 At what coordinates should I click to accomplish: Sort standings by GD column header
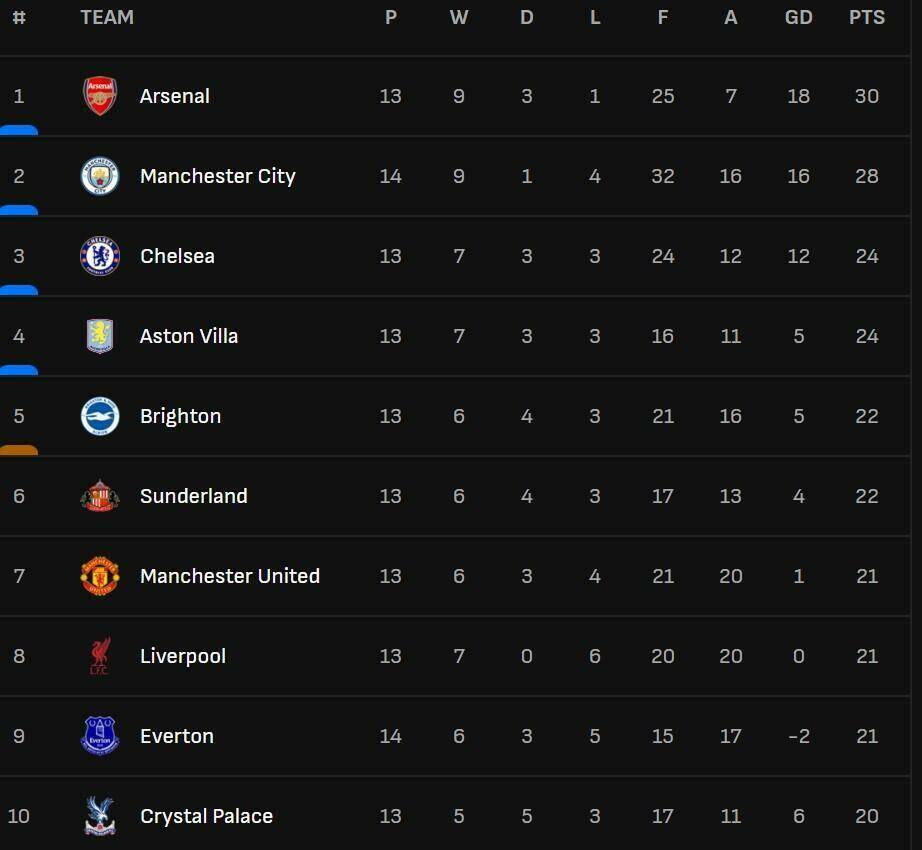click(798, 17)
